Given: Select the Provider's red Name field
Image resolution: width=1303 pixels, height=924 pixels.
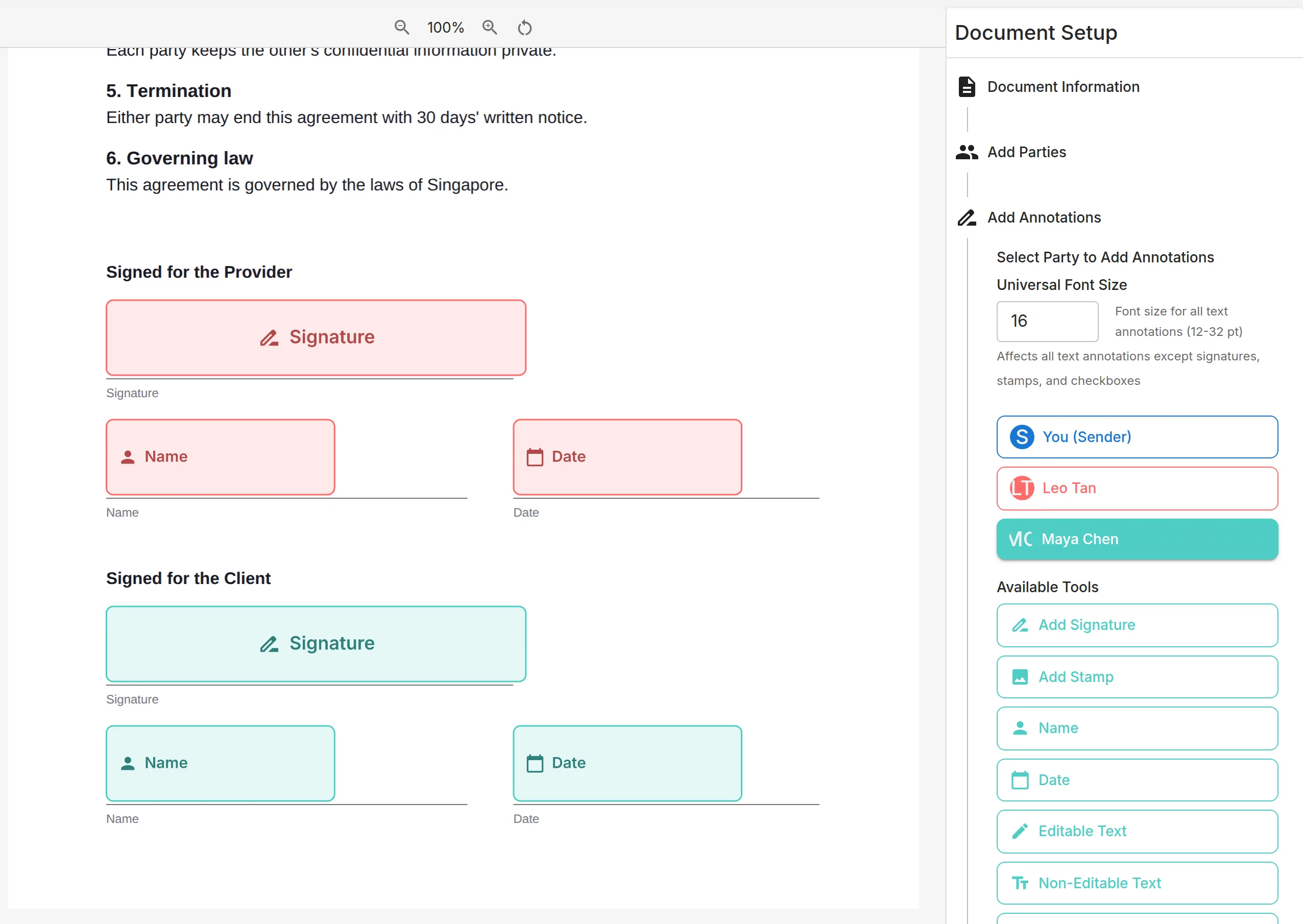Looking at the screenshot, I should [220, 457].
